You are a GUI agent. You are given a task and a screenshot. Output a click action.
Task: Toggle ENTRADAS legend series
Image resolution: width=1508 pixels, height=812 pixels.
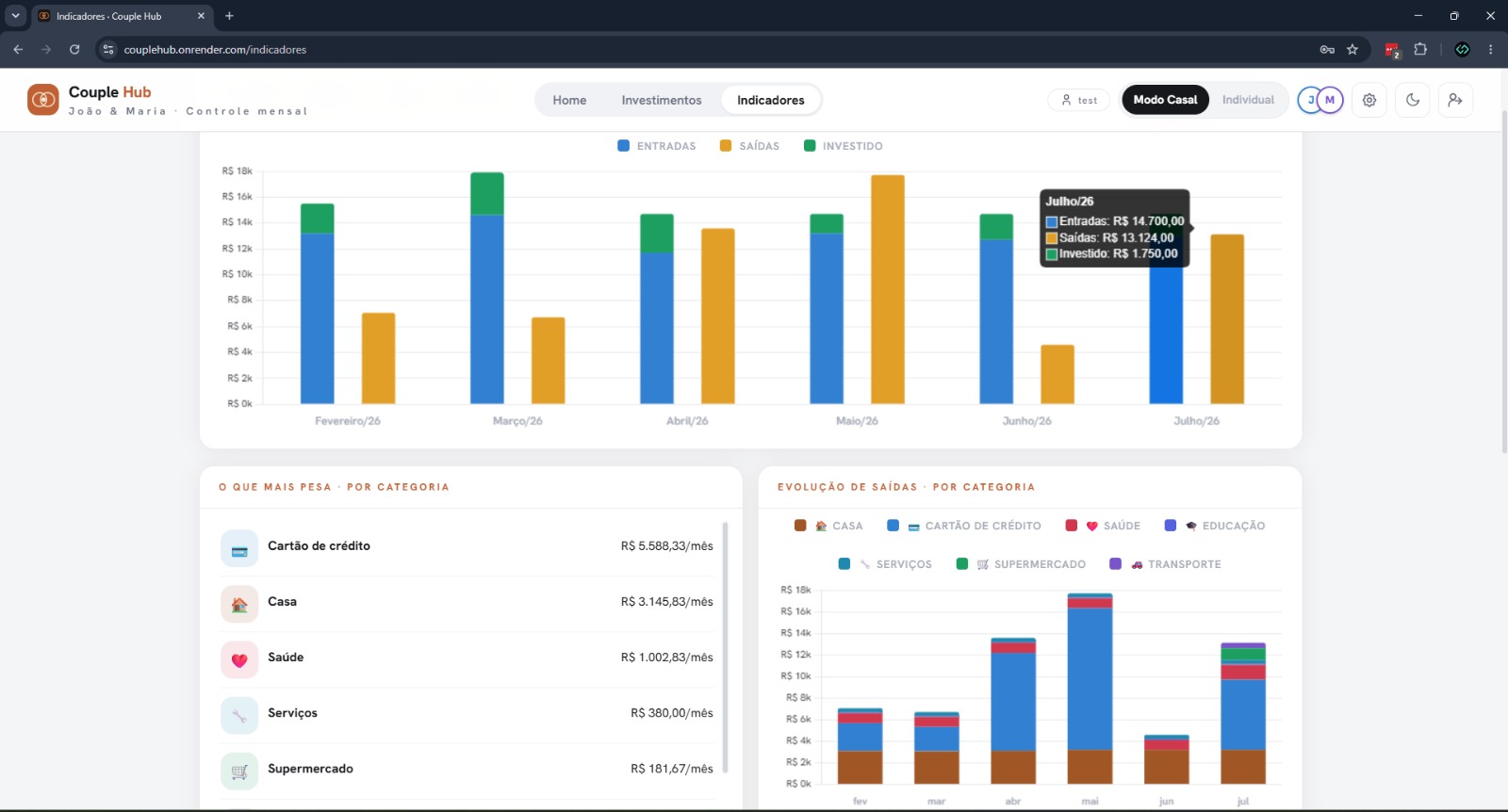point(657,146)
